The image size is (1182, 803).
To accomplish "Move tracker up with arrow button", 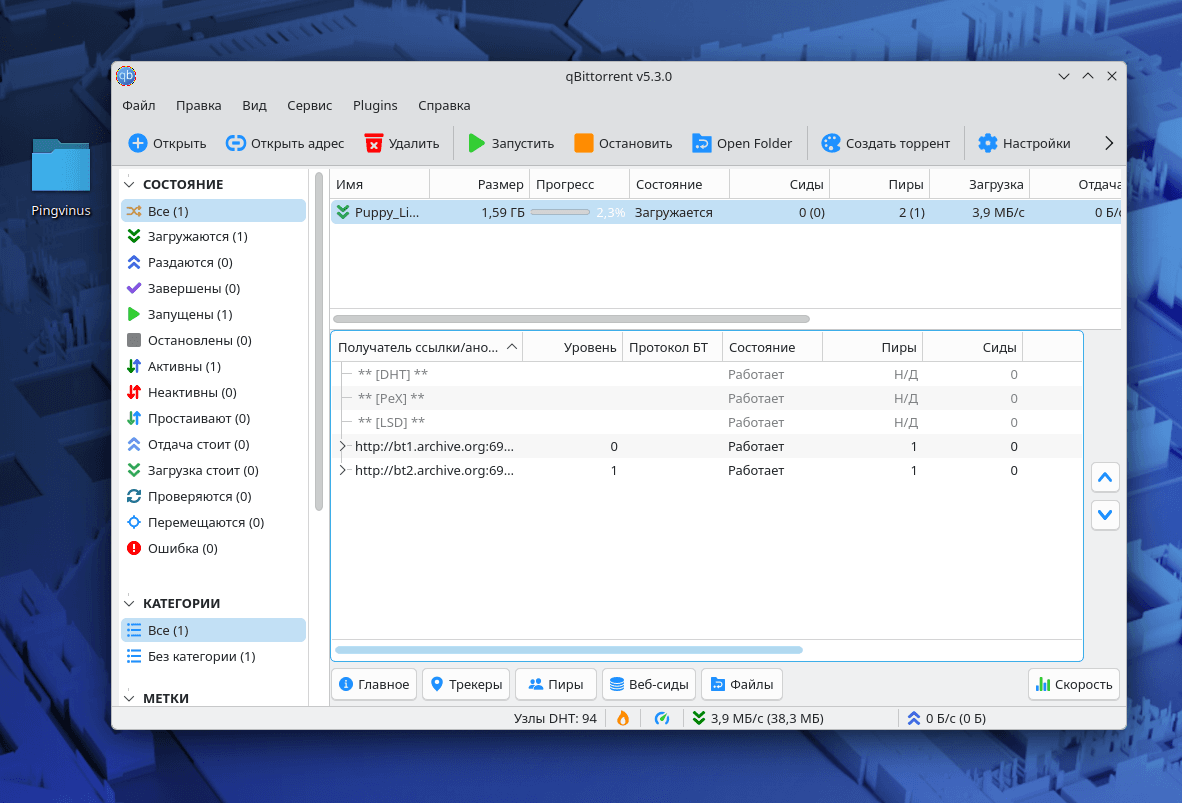I will pos(1105,477).
